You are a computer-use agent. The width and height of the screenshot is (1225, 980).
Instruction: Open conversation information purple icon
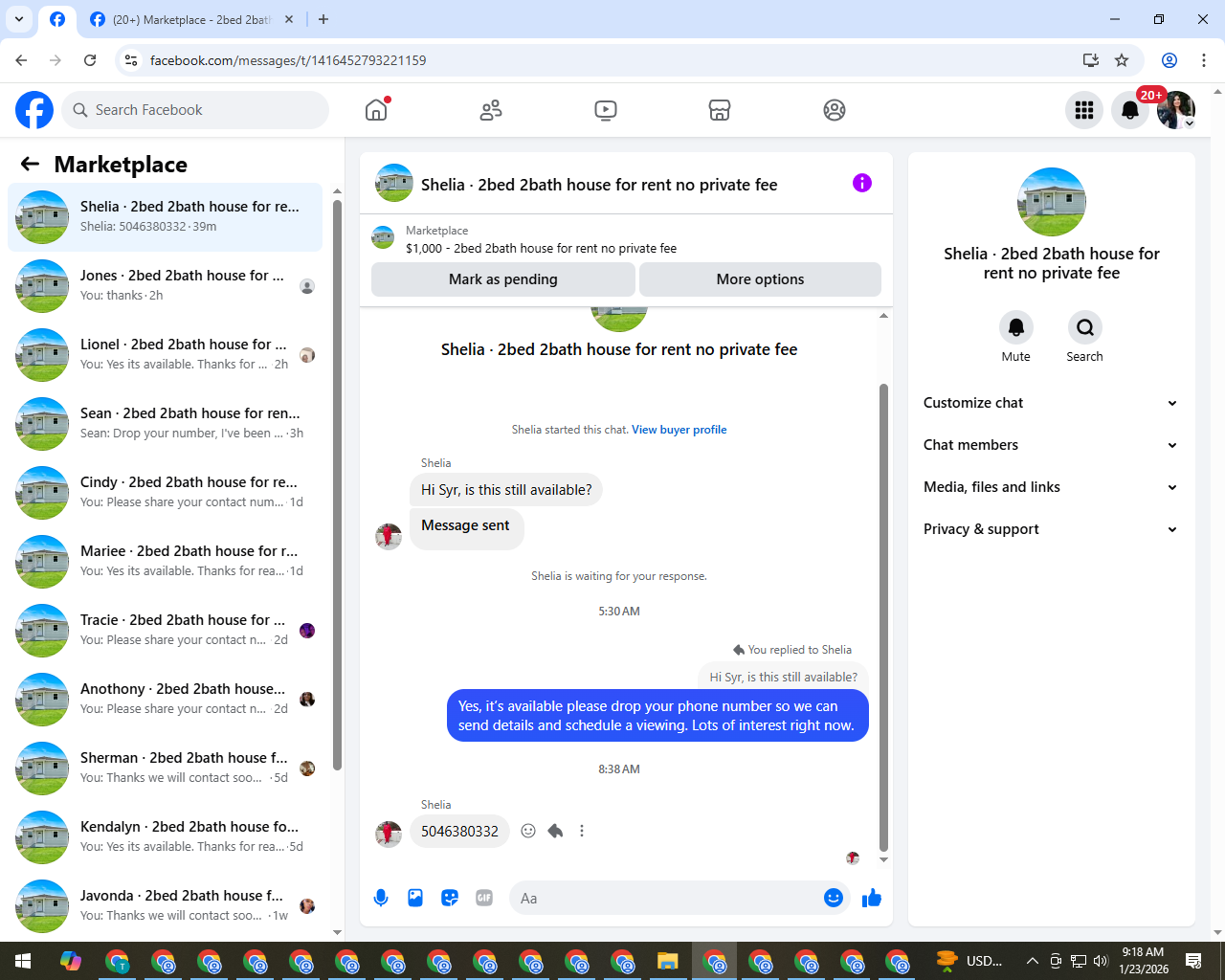point(862,183)
